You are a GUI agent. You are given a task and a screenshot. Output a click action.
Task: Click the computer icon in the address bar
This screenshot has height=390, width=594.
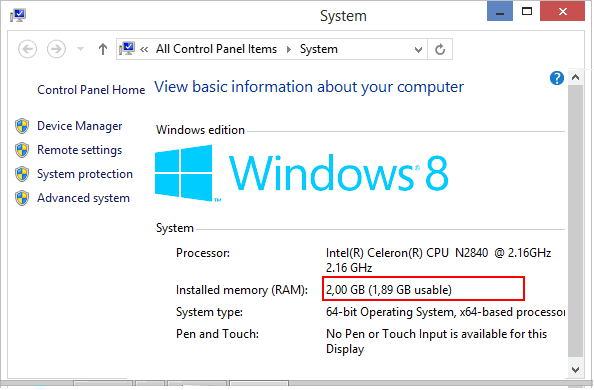tap(127, 49)
